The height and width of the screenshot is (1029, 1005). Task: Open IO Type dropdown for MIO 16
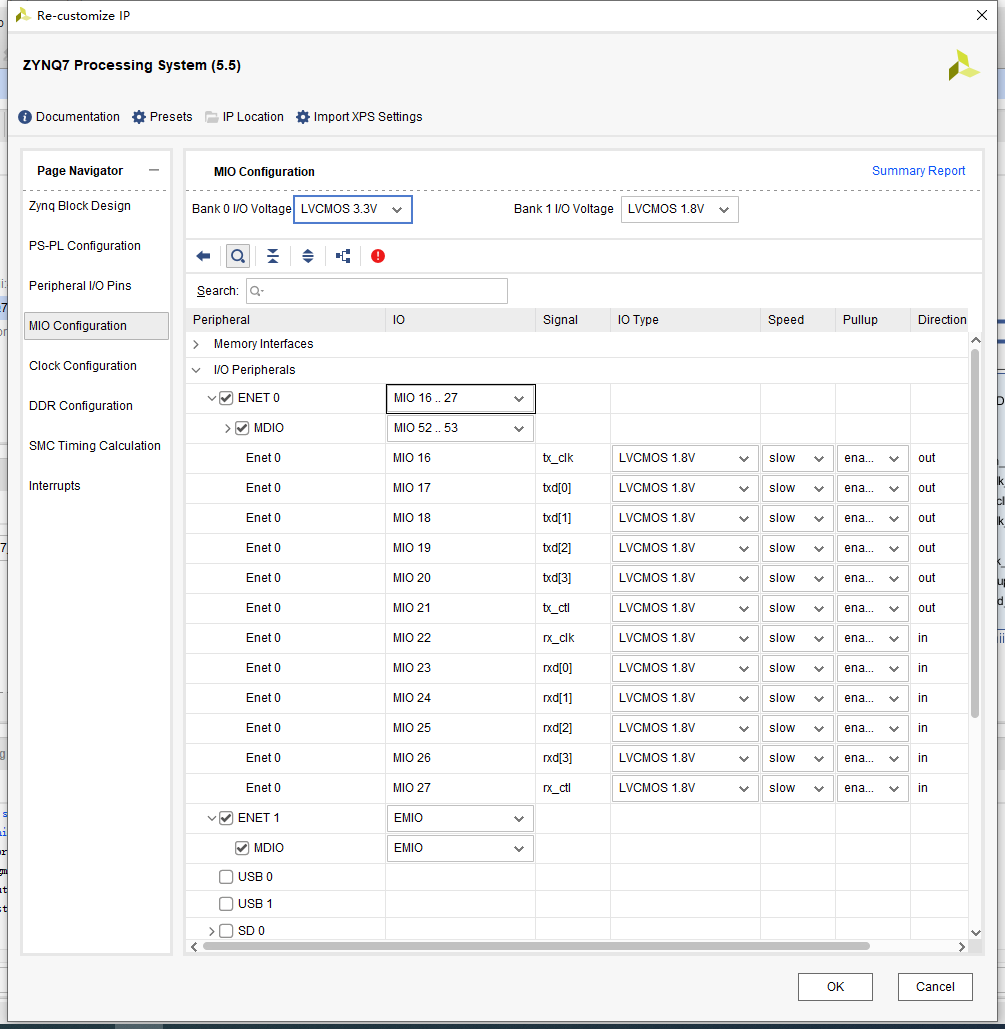(685, 458)
